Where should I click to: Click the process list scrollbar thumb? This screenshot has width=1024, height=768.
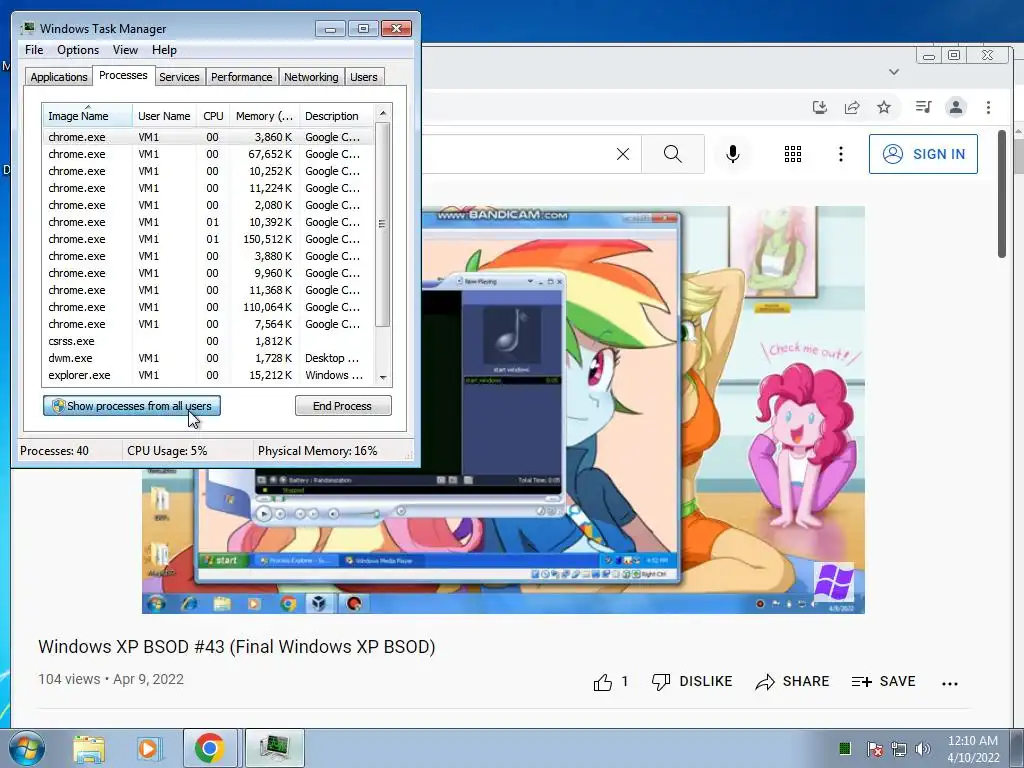pos(383,224)
